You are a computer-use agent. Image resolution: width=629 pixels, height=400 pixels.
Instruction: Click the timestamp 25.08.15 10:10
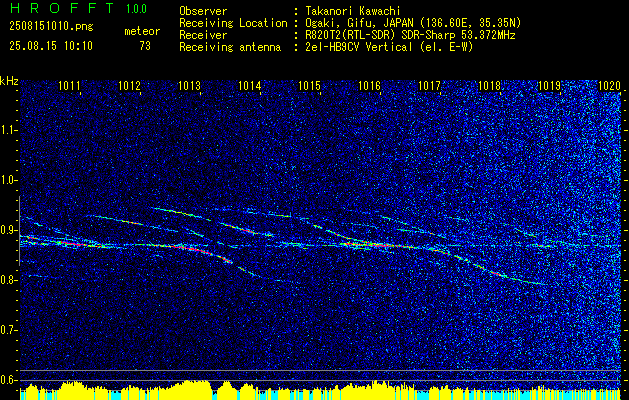51,46
